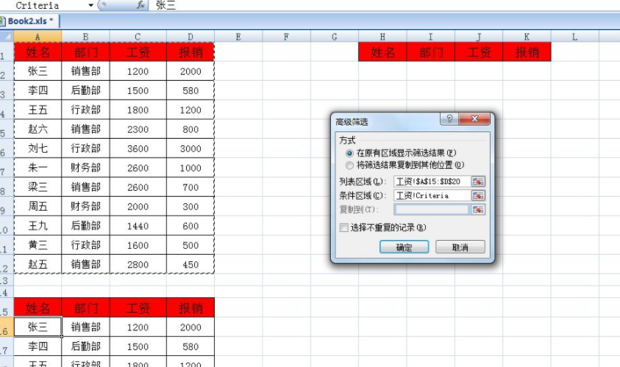
Task: Click 财务部 cell in 朱一 row
Action: pyautogui.click(x=86, y=168)
